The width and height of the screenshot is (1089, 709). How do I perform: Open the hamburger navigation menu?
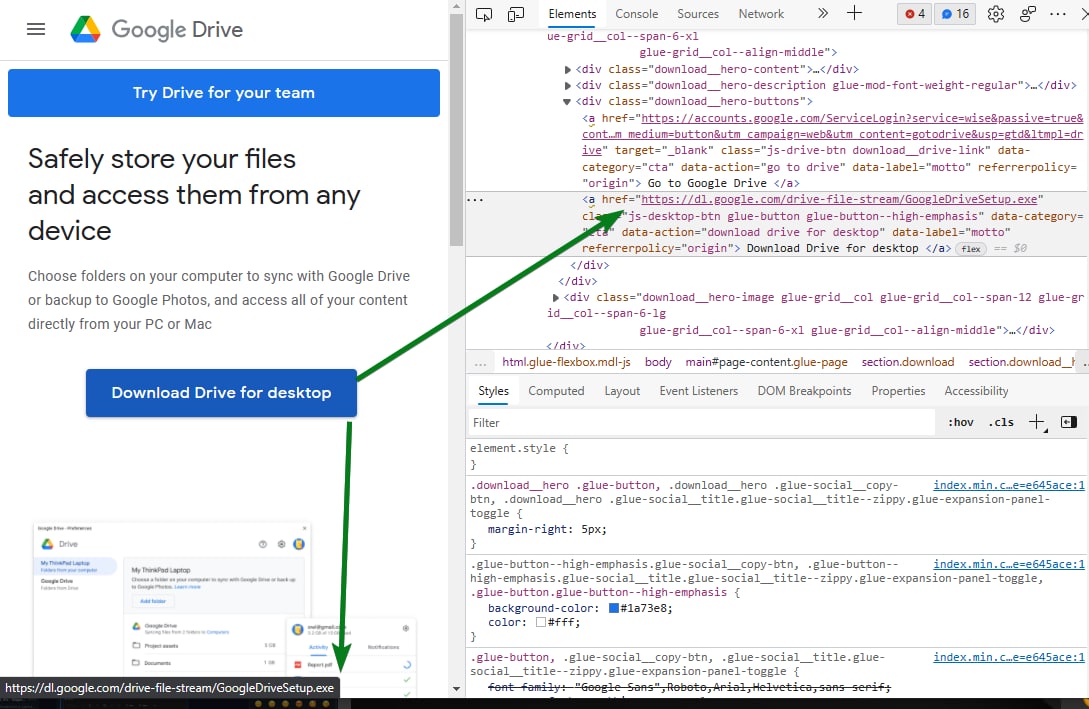(x=35, y=29)
